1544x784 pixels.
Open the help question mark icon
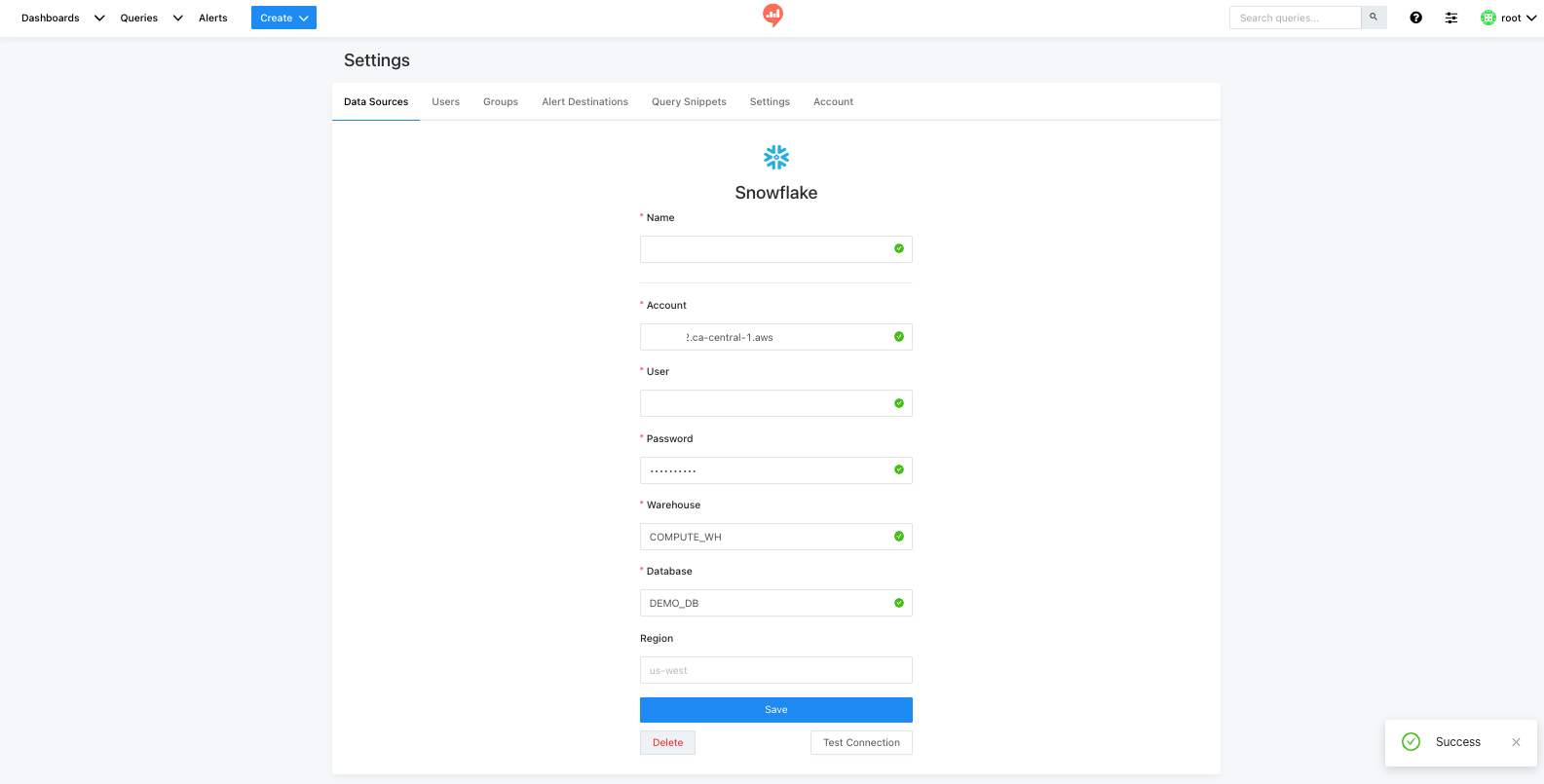point(1416,18)
